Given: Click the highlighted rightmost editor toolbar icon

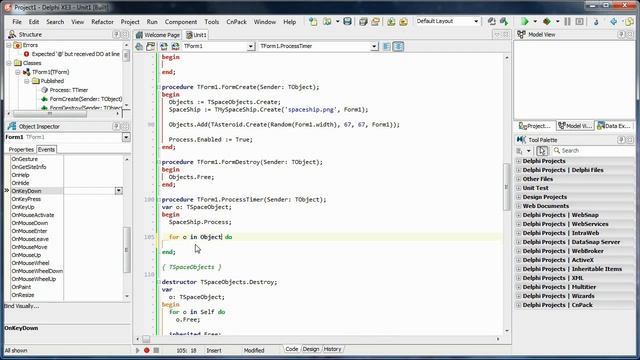Looking at the screenshot, I should [398, 47].
